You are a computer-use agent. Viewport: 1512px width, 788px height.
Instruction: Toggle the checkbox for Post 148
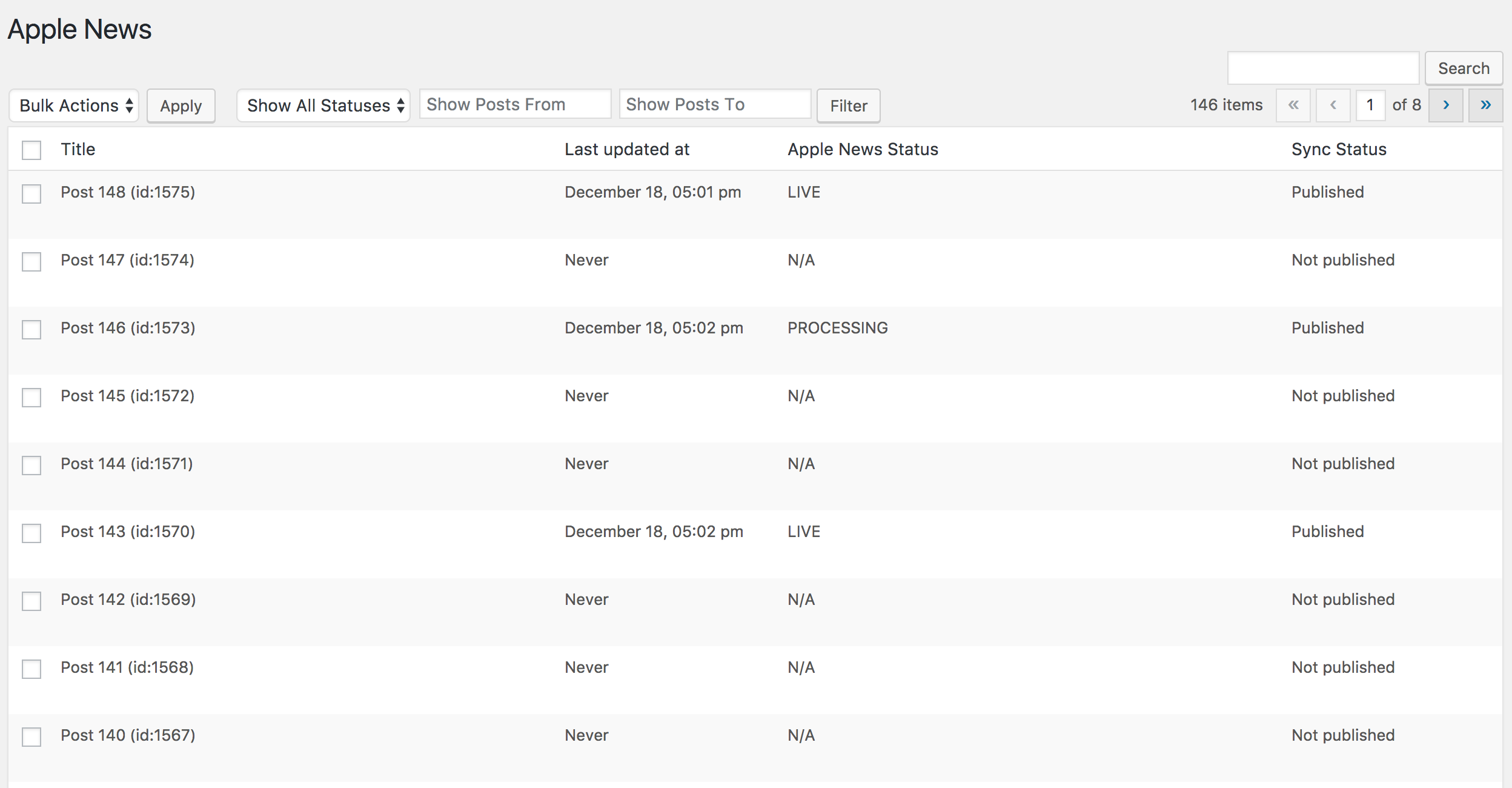31,192
